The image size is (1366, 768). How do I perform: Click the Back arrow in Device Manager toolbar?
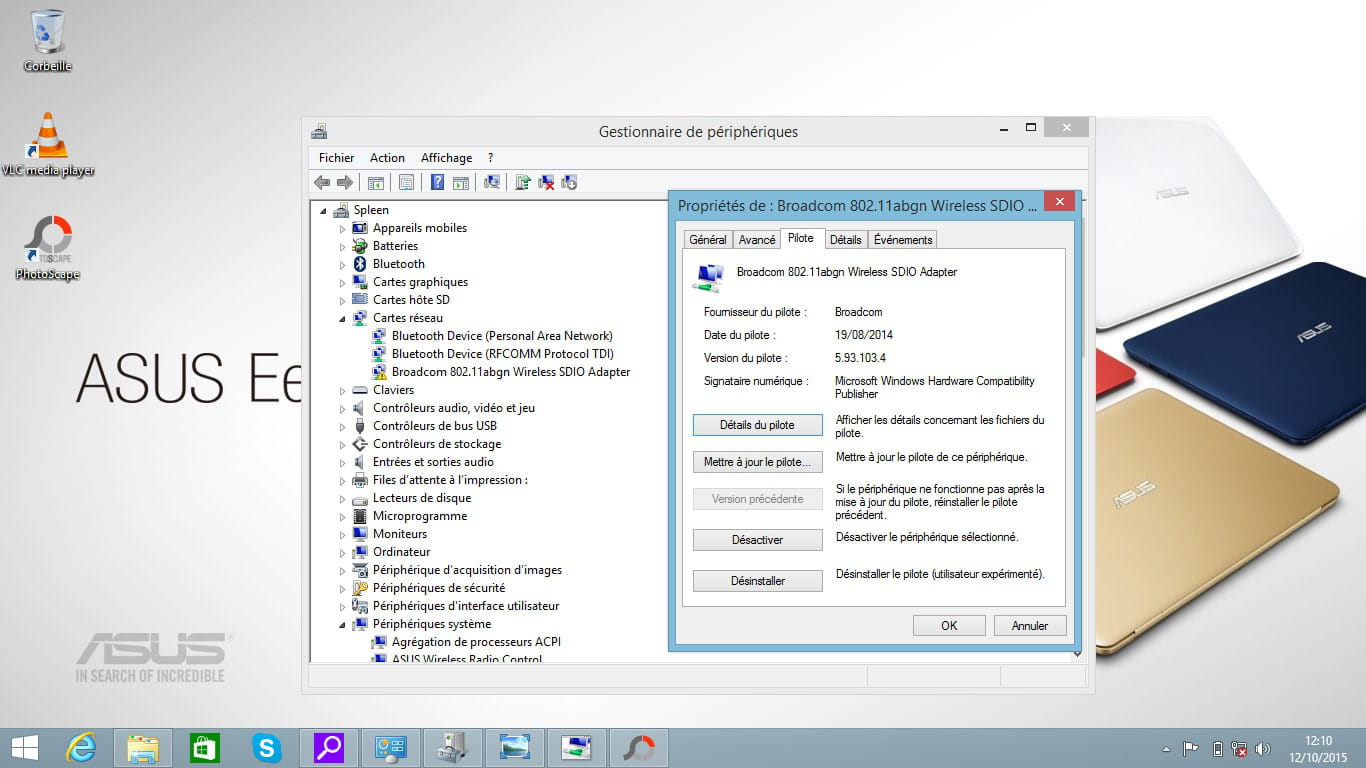(322, 182)
